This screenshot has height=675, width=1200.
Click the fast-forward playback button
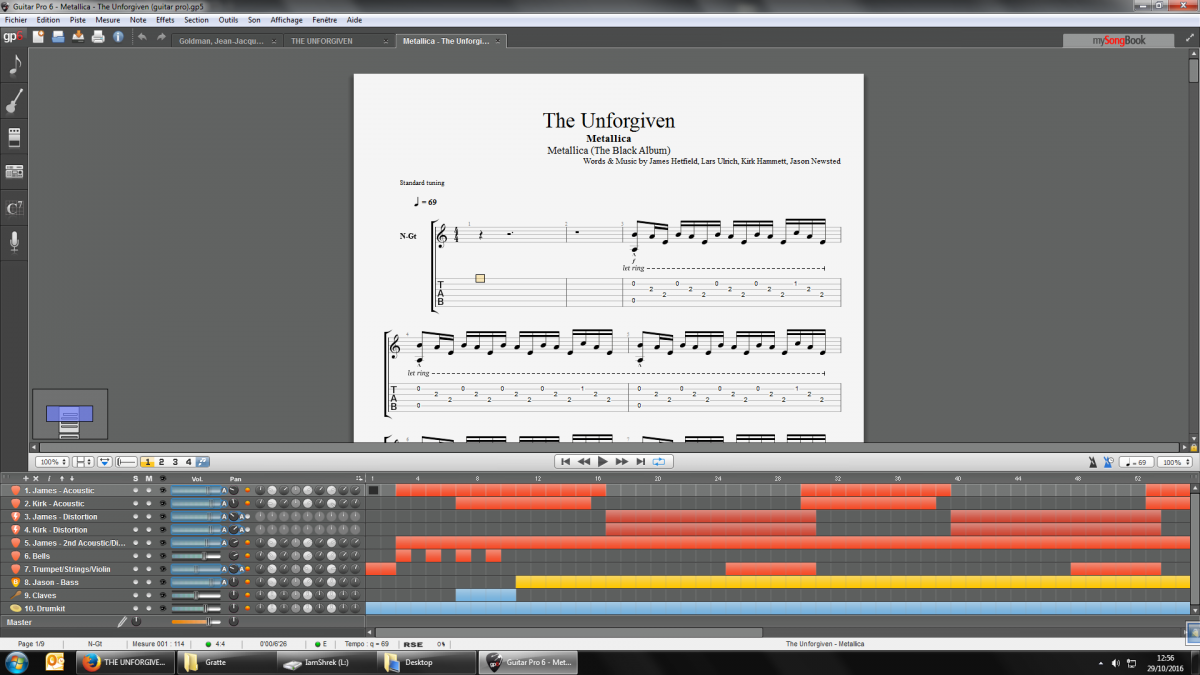coord(621,462)
